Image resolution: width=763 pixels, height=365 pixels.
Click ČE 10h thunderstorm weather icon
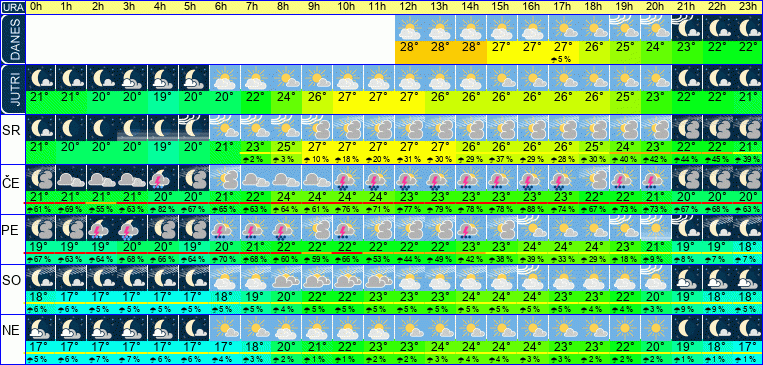coord(348,178)
